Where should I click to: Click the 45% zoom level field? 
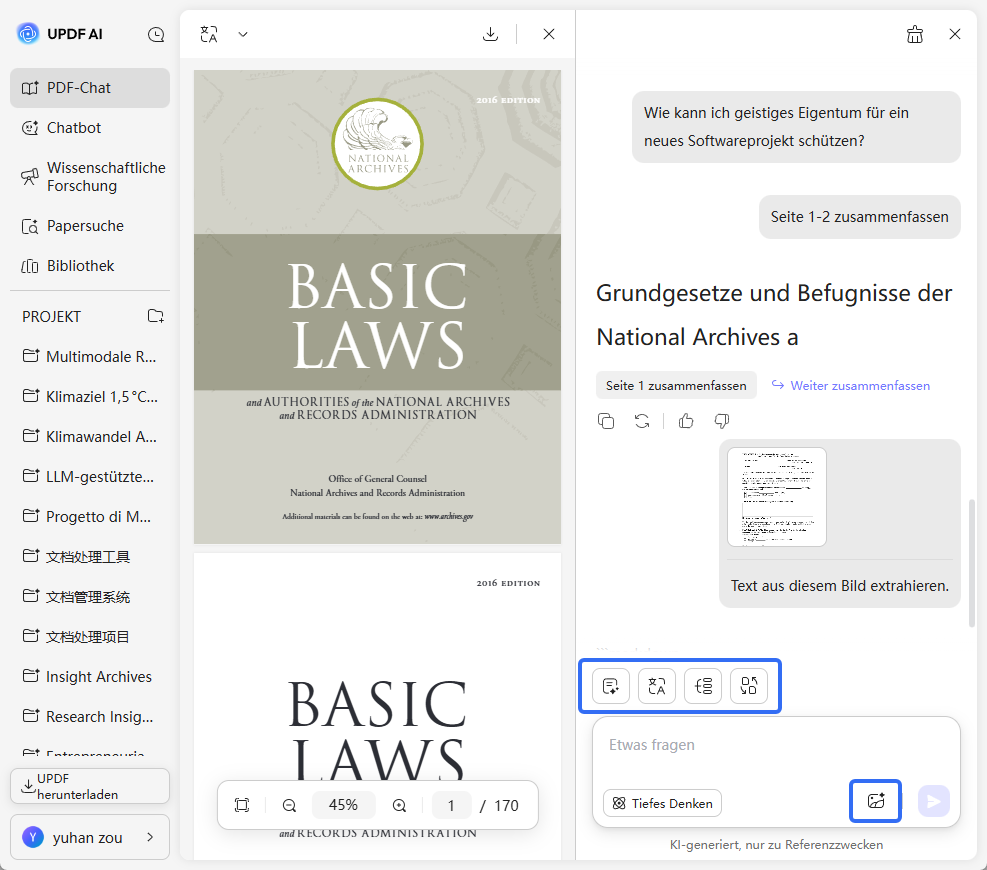coord(343,805)
